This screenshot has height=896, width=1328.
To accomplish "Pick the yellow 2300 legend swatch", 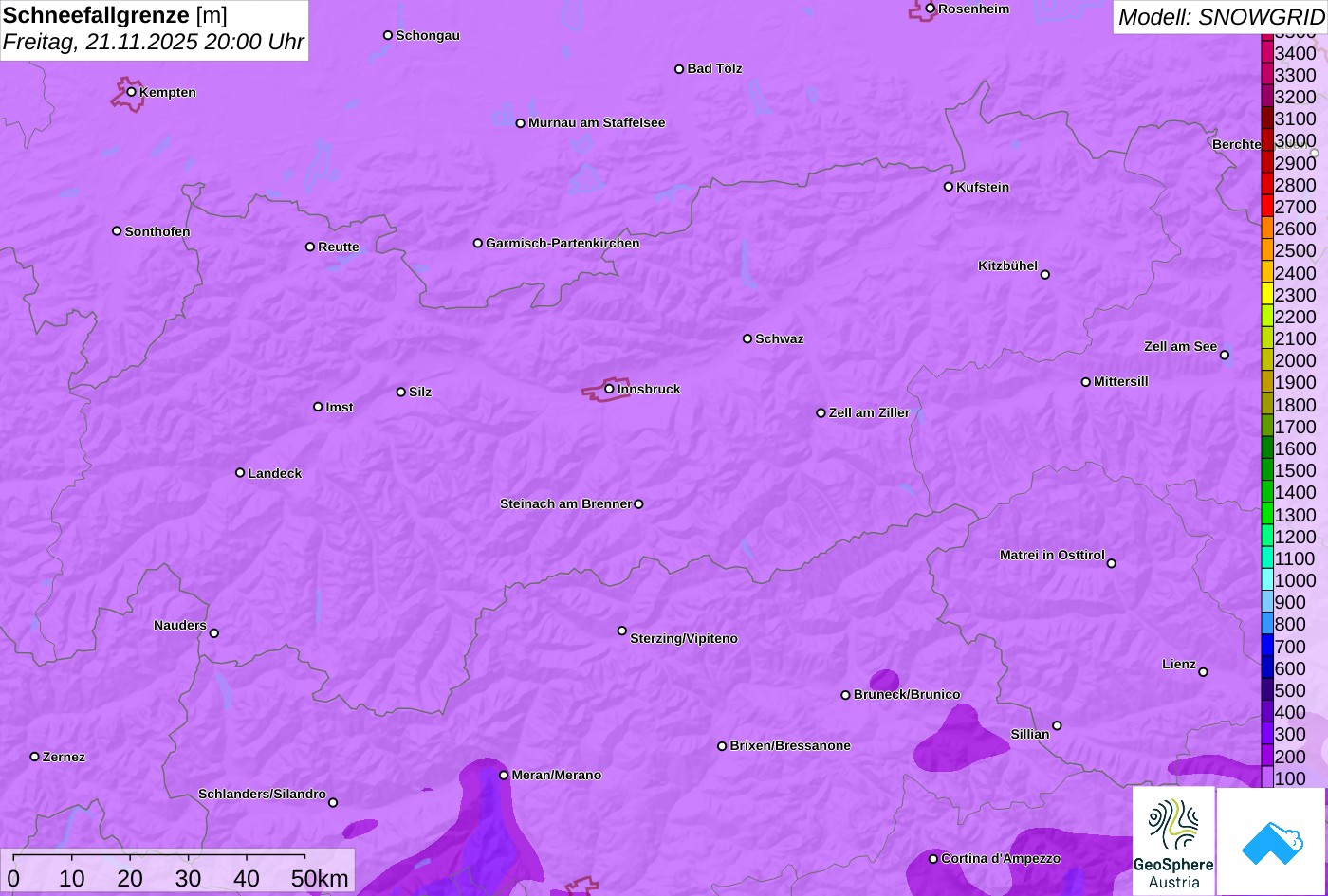I will (1266, 294).
